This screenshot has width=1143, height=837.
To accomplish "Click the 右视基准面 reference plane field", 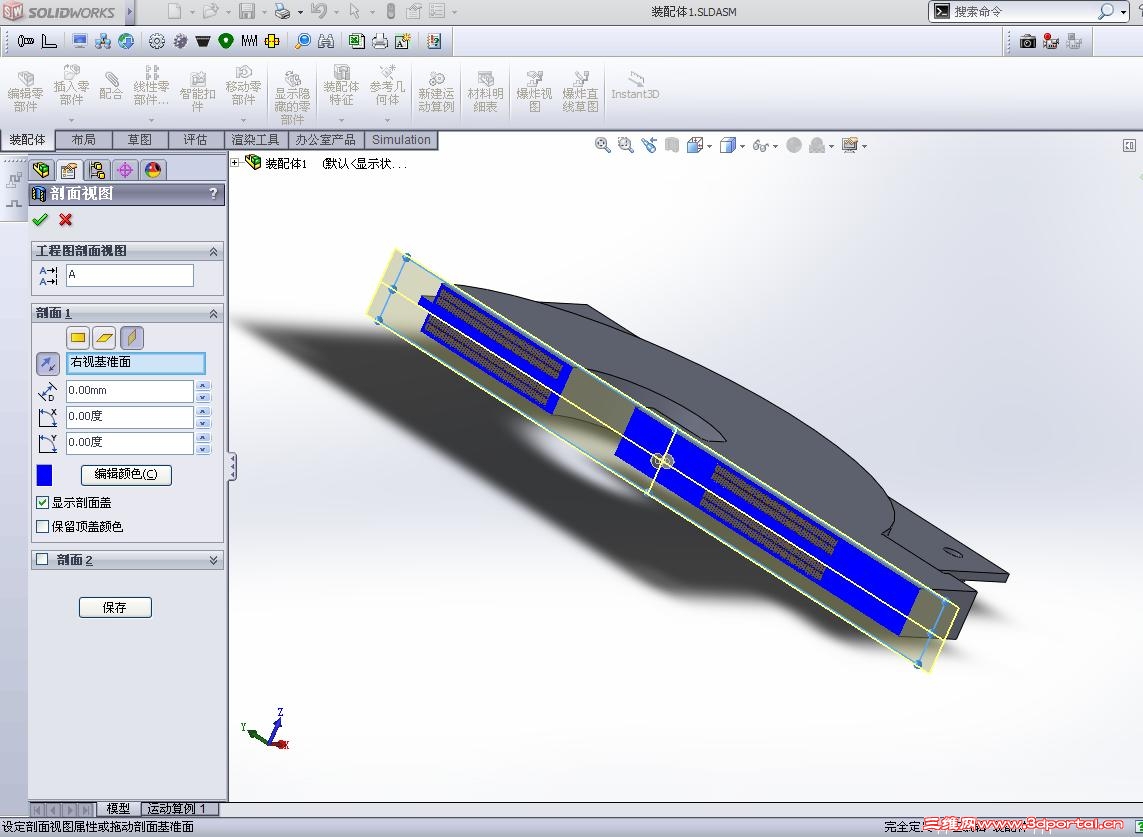I will click(136, 362).
